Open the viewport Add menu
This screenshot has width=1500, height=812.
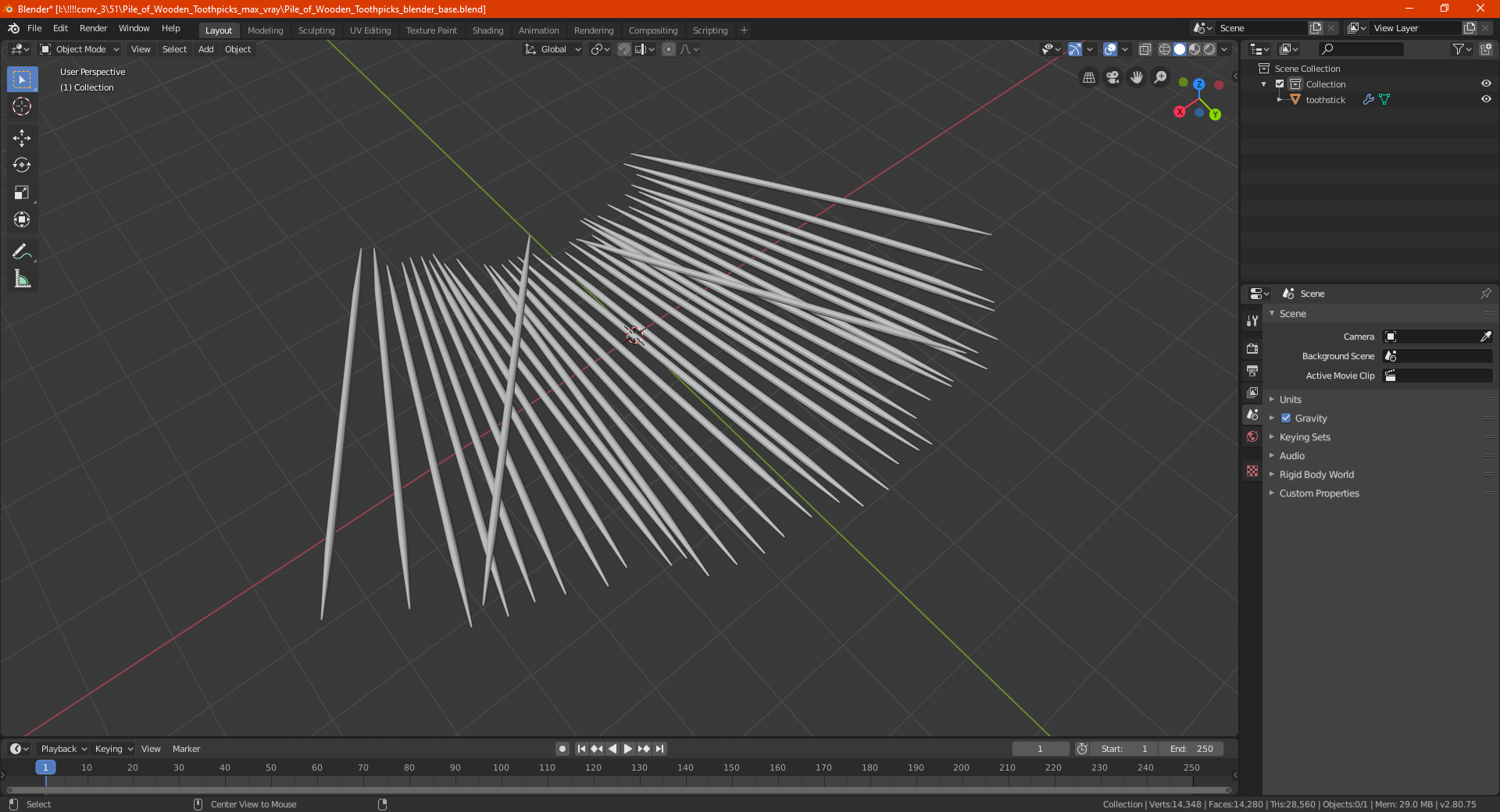coord(205,49)
